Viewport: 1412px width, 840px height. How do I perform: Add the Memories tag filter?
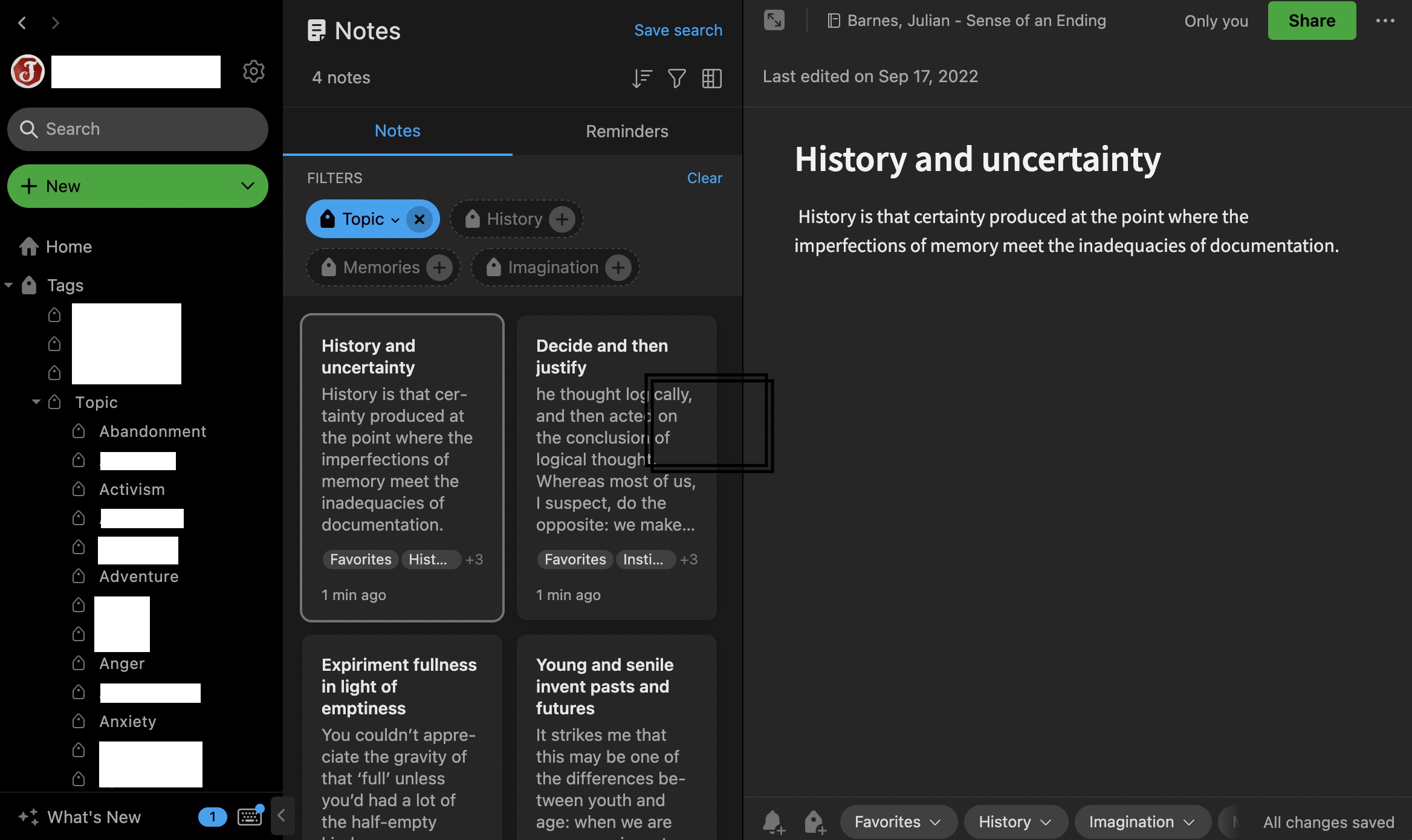tap(439, 267)
